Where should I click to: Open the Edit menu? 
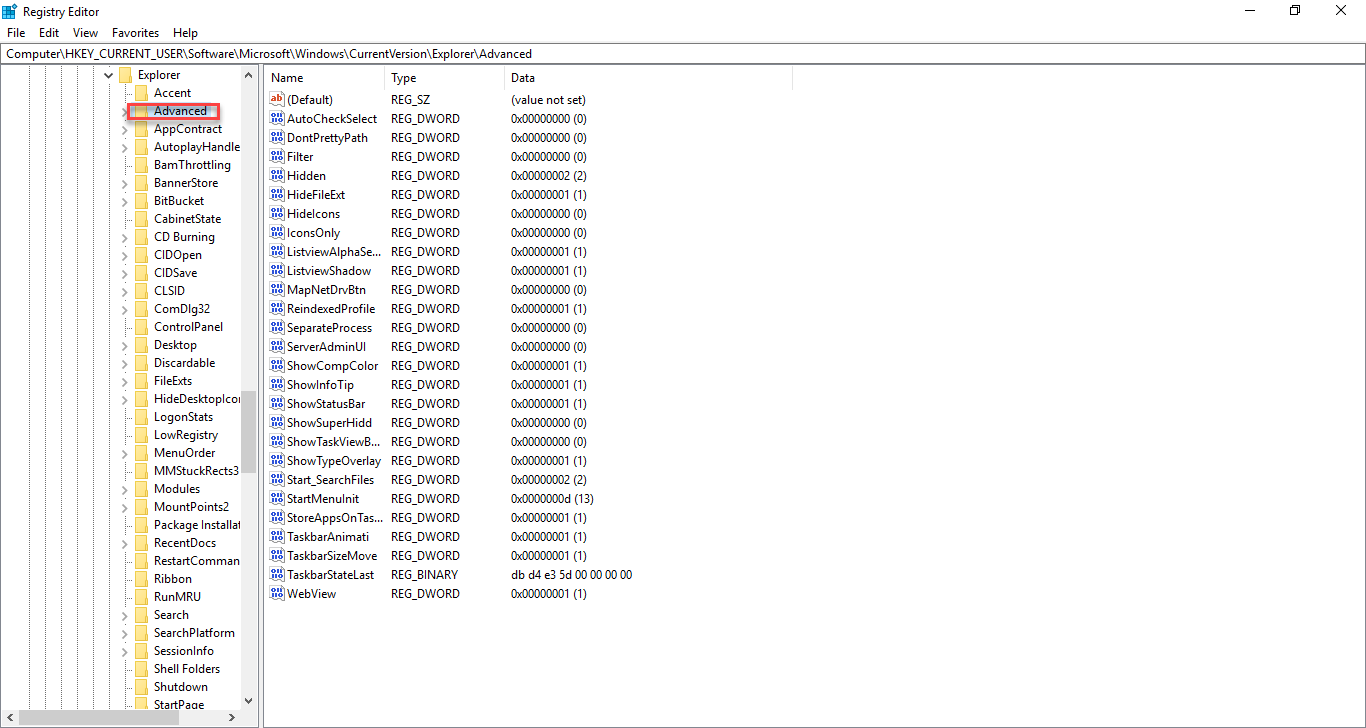49,33
